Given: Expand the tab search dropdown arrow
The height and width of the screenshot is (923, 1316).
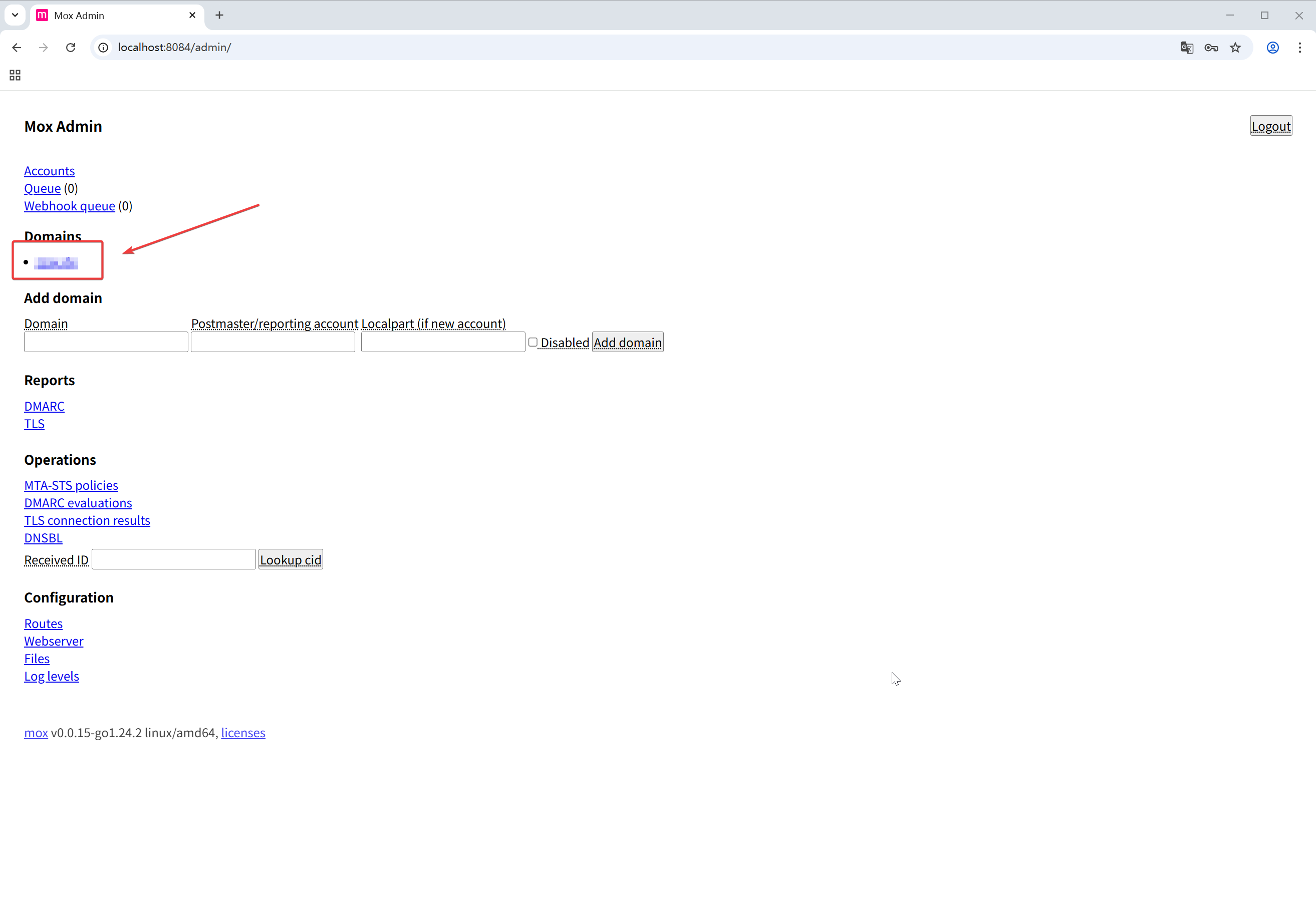Looking at the screenshot, I should (x=16, y=16).
